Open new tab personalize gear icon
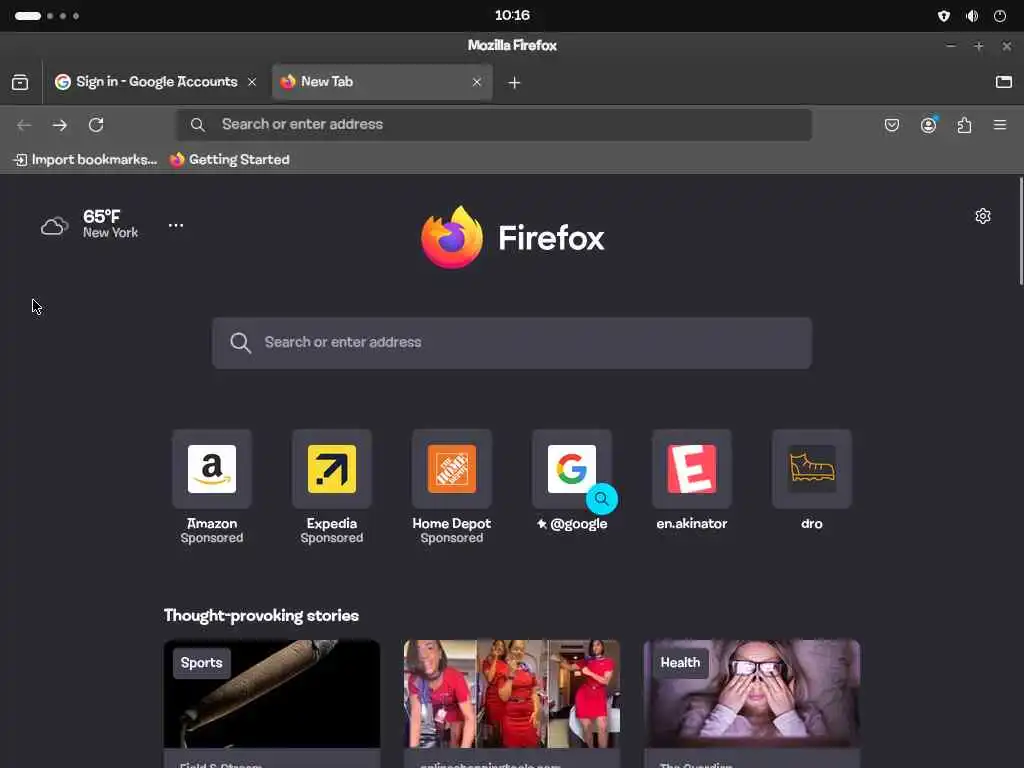1024x768 pixels. 983,216
